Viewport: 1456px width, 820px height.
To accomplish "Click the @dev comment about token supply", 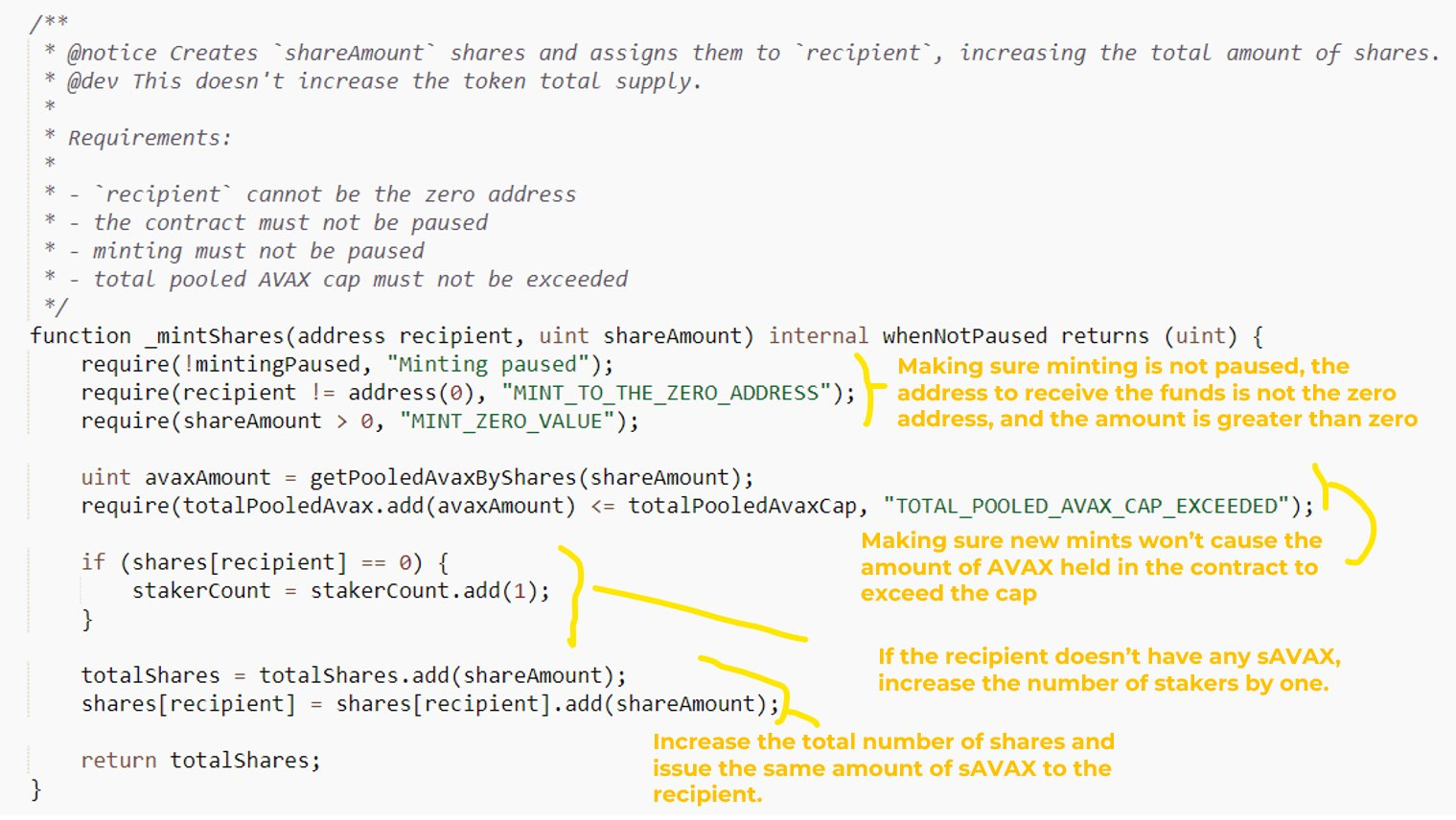I will pyautogui.click(x=383, y=81).
